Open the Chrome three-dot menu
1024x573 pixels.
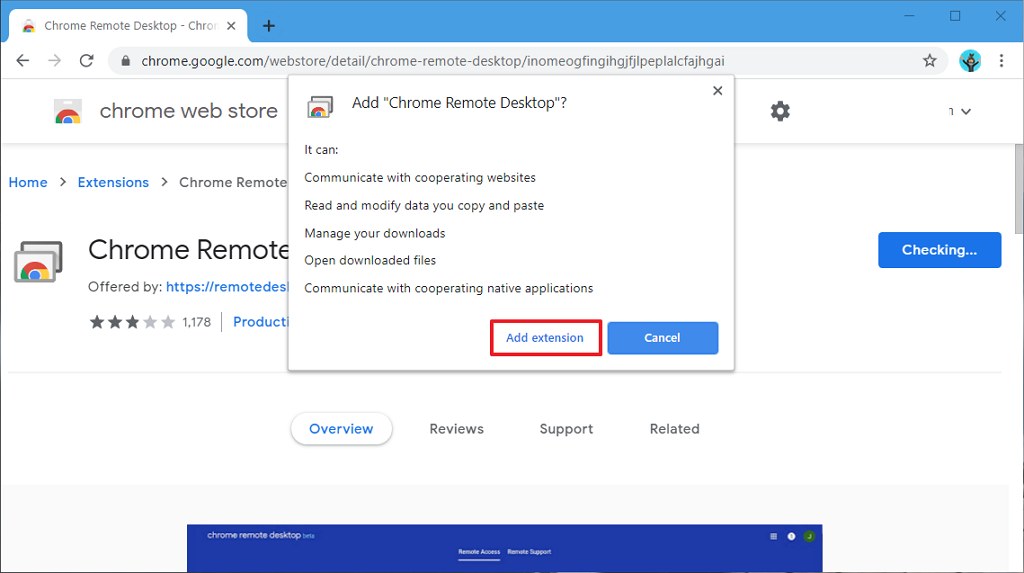[x=1001, y=61]
